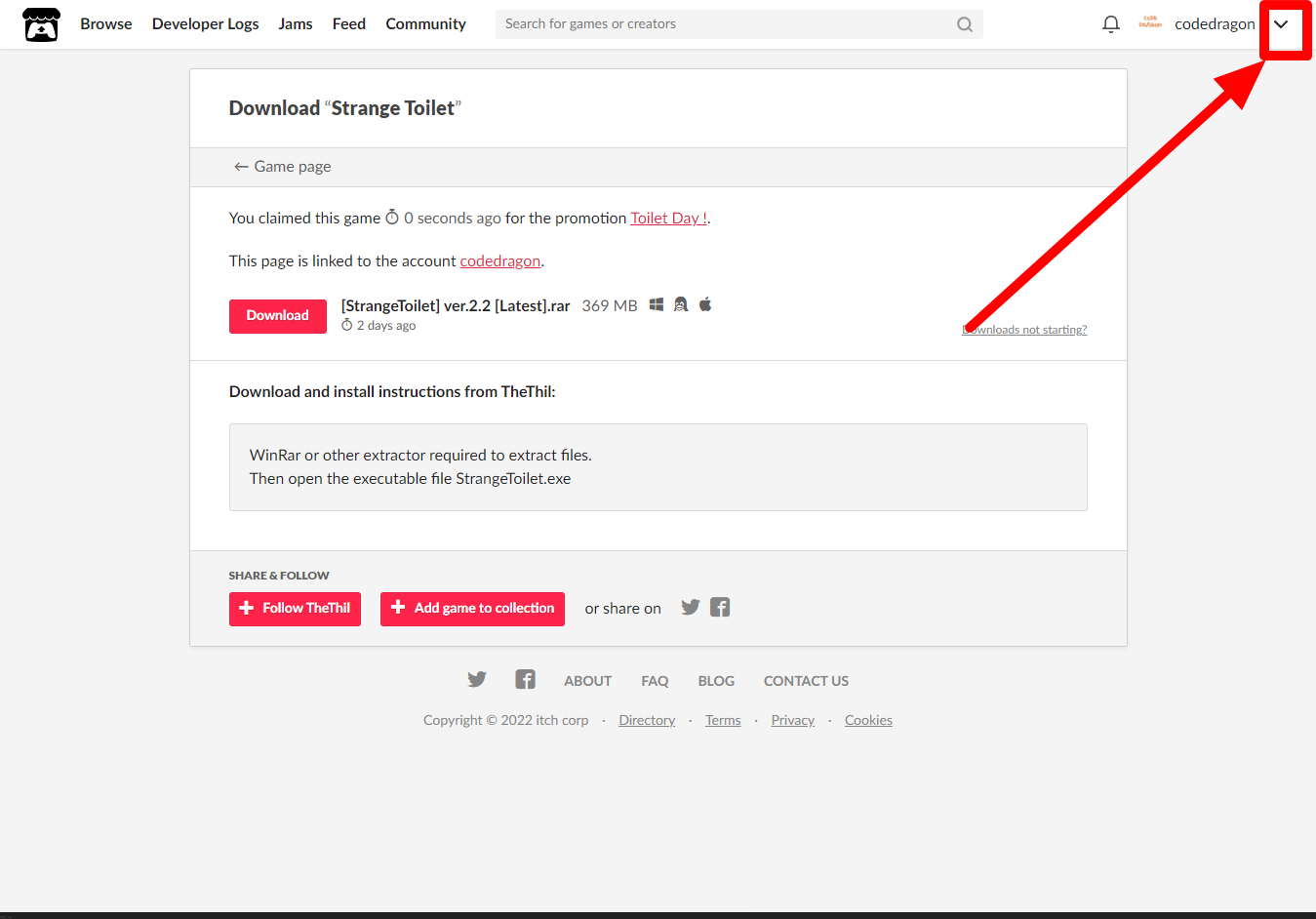Viewport: 1316px width, 919px height.
Task: Open the BLOG footer link
Action: coord(716,681)
